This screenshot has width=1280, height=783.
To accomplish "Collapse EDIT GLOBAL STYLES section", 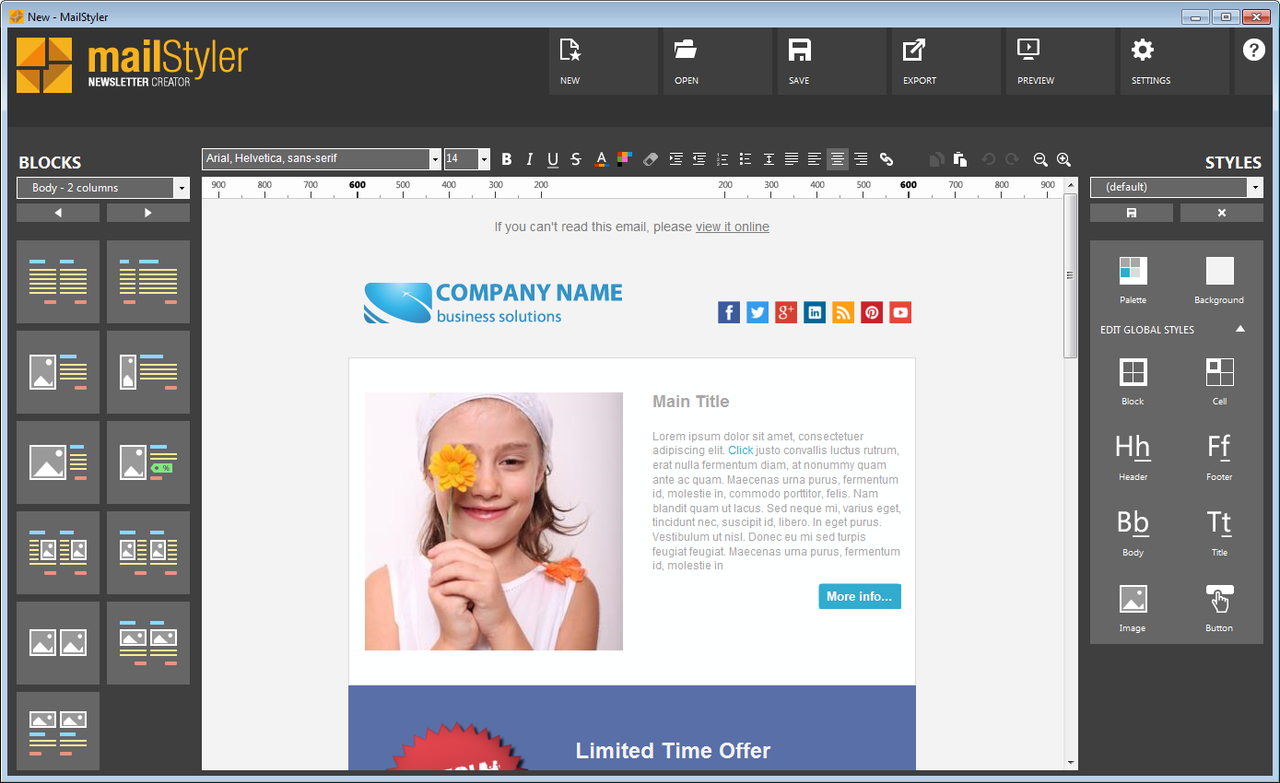I will [x=1240, y=329].
